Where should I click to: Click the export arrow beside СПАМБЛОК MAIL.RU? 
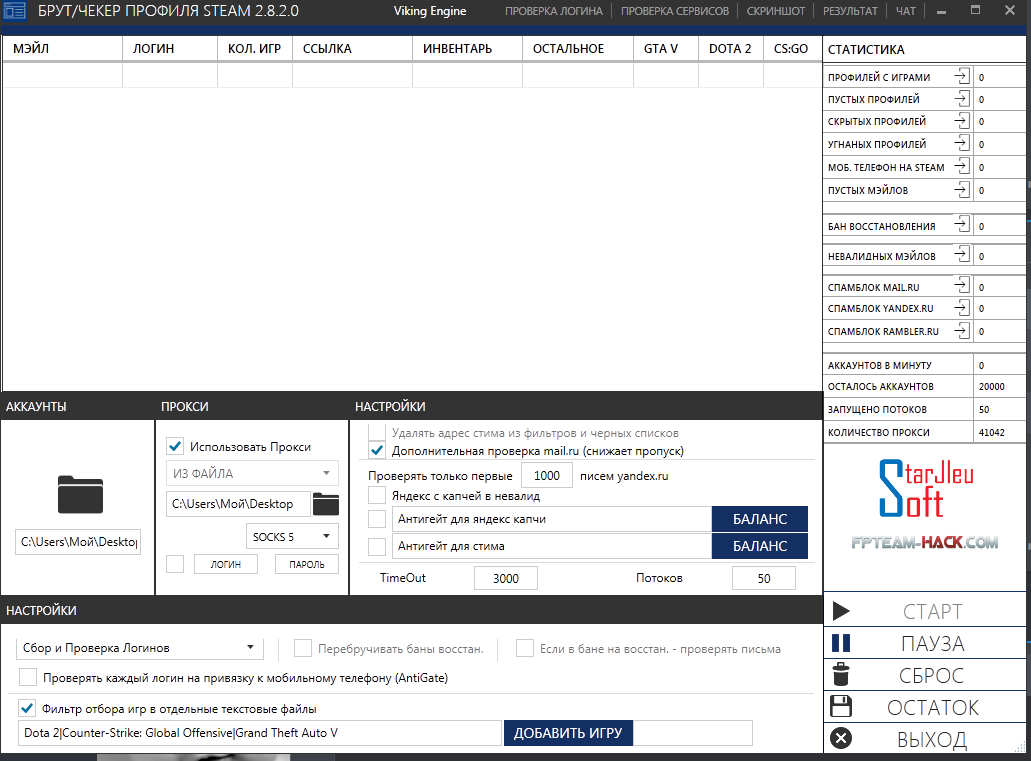[962, 285]
